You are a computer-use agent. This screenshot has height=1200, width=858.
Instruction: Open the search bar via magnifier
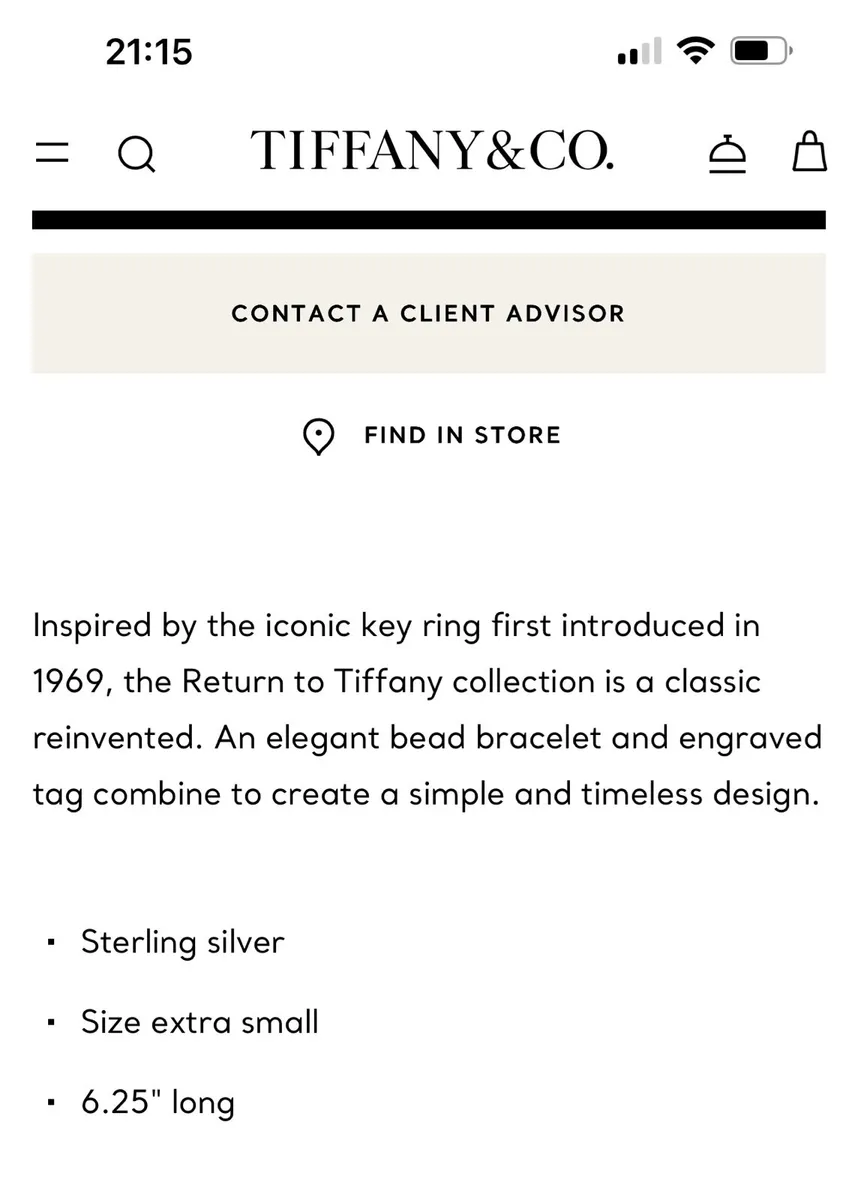(x=137, y=153)
